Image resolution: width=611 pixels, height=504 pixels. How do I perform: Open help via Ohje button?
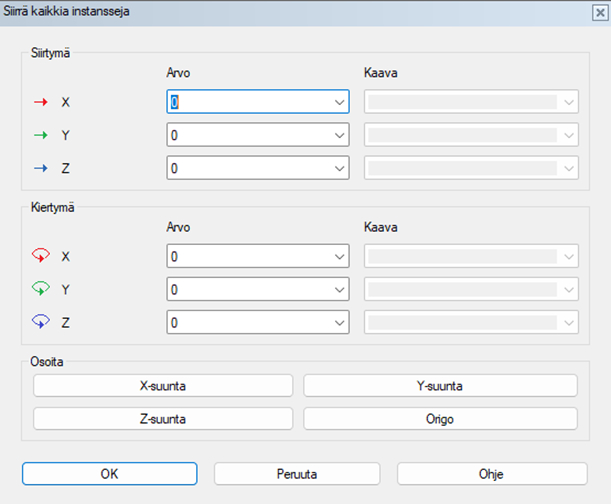click(489, 473)
